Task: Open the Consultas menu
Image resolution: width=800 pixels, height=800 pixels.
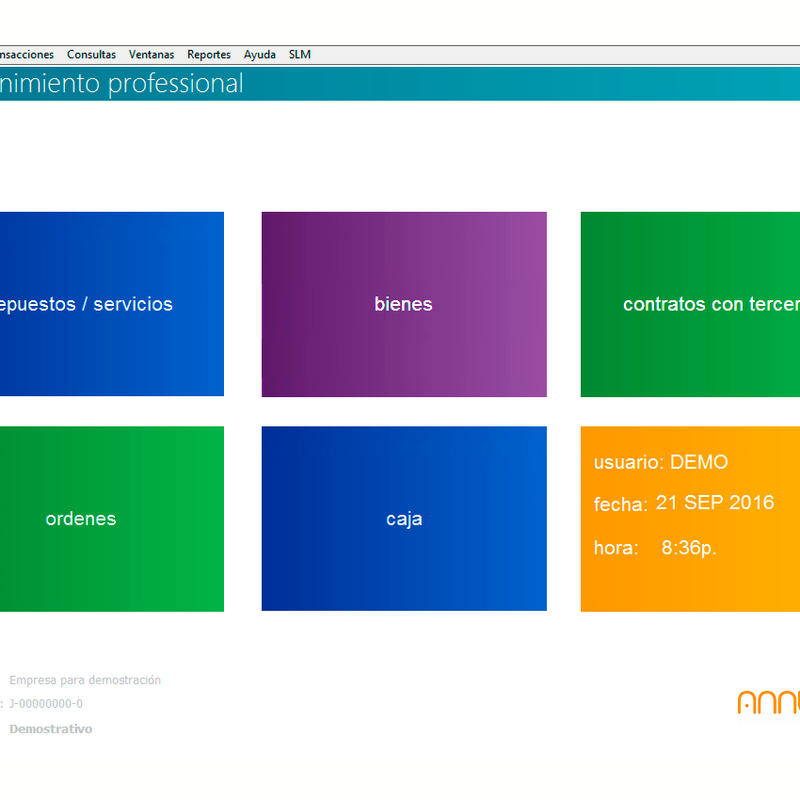Action: (x=91, y=55)
